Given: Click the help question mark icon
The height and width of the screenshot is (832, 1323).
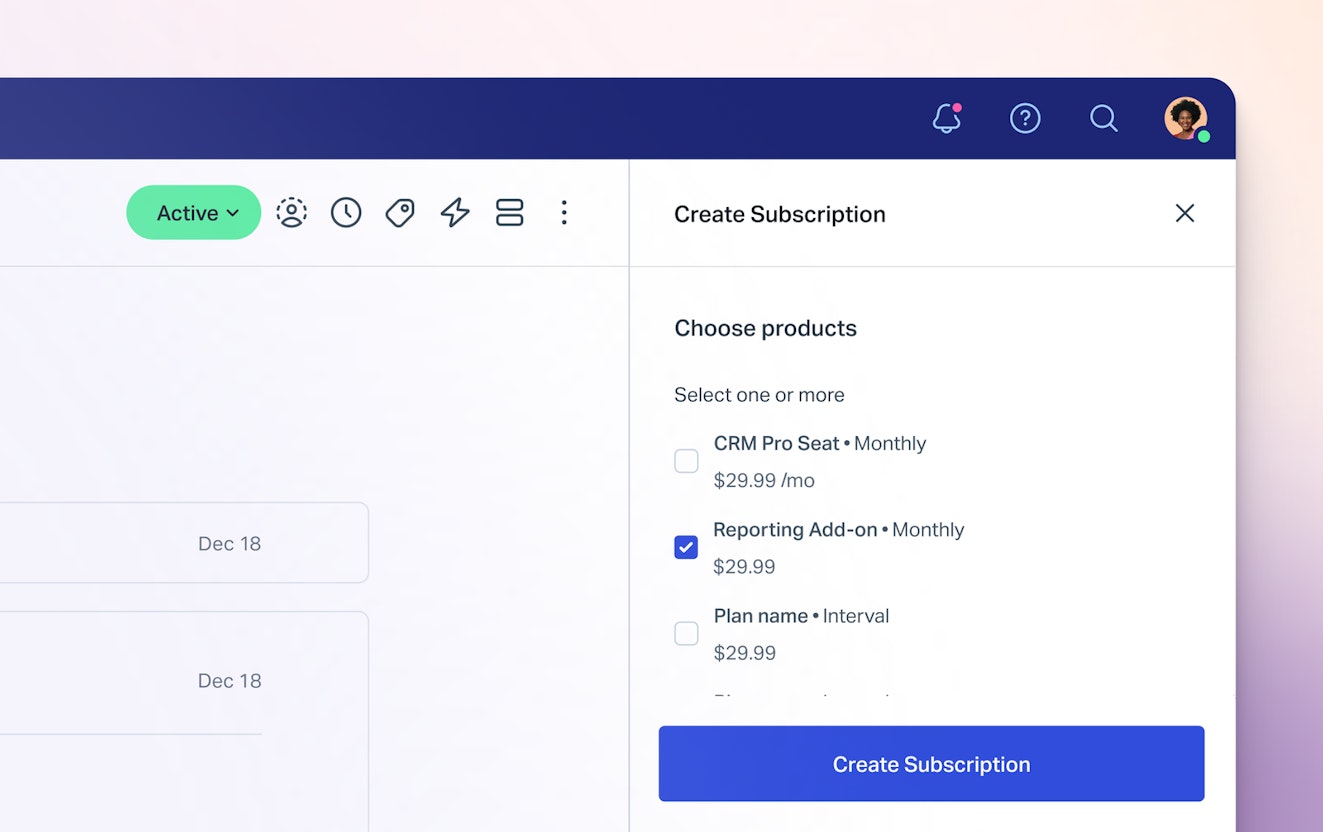Looking at the screenshot, I should [x=1025, y=119].
